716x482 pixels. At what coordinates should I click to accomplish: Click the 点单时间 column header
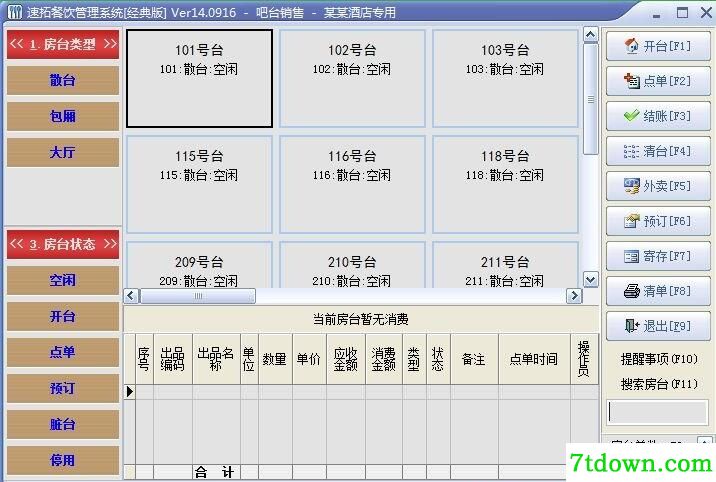(534, 359)
